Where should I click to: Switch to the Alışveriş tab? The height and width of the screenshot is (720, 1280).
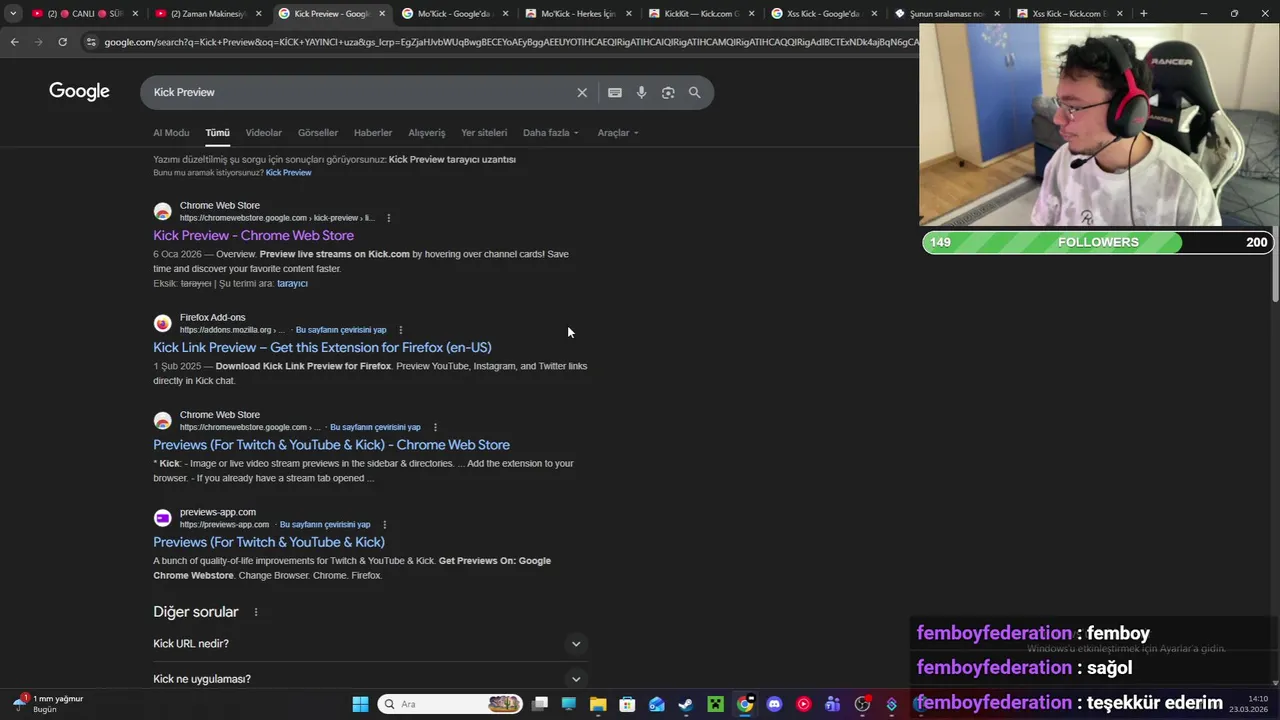coord(427,133)
